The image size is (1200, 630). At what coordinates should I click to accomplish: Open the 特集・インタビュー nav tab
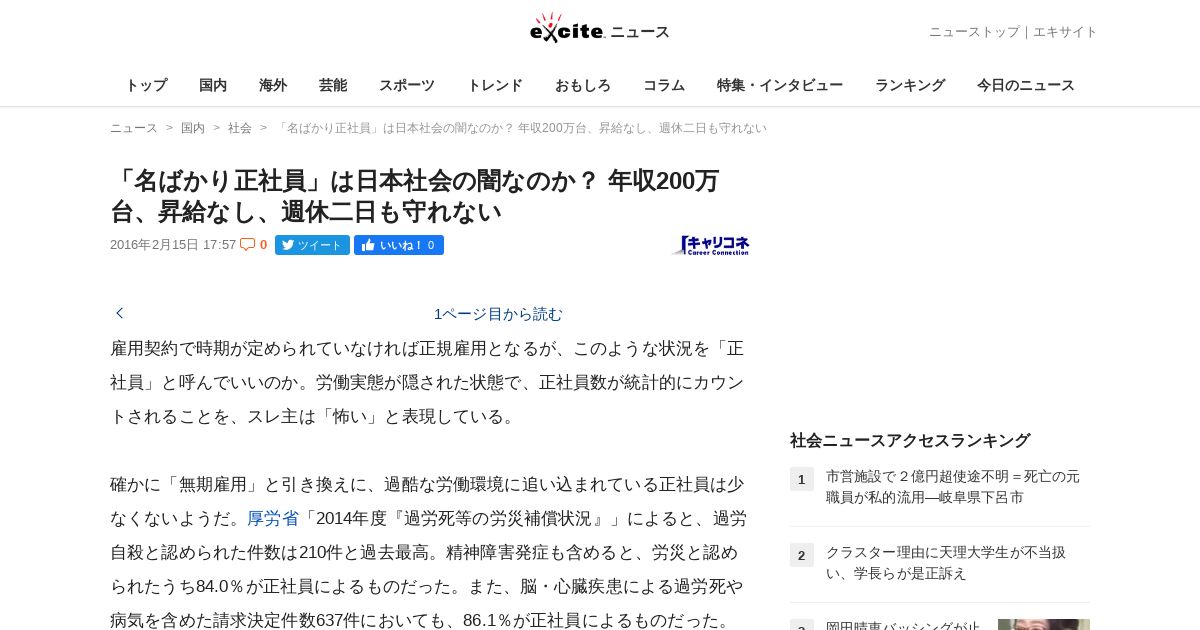coord(780,85)
